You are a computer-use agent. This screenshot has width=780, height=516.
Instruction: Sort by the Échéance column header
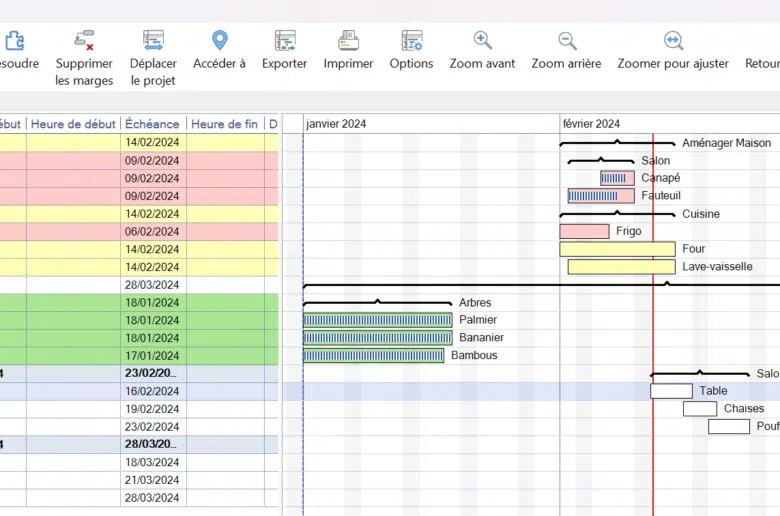(x=152, y=124)
